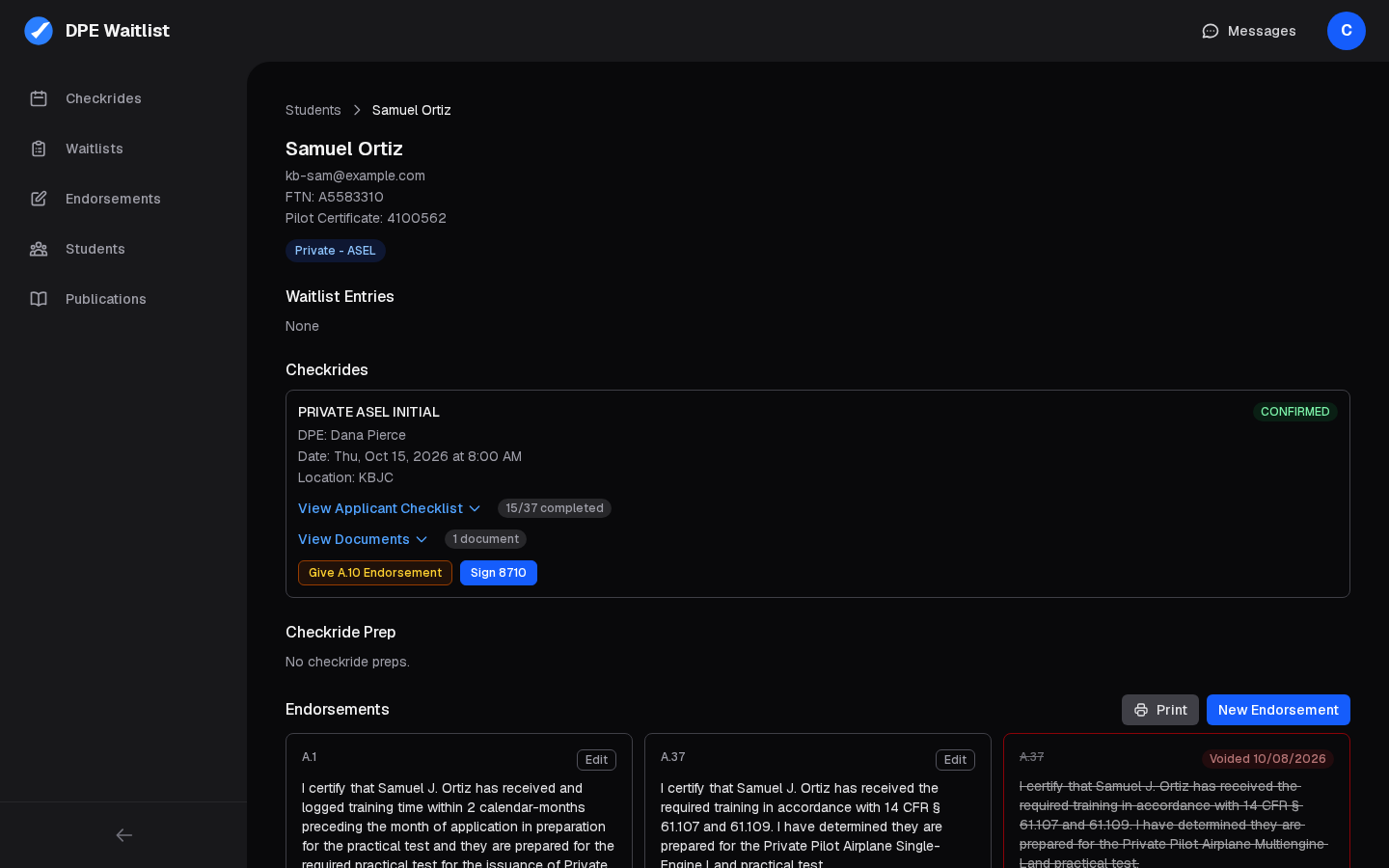Viewport: 1389px width, 868px height.
Task: Click the CONFIRMED status badge
Action: pos(1295,412)
